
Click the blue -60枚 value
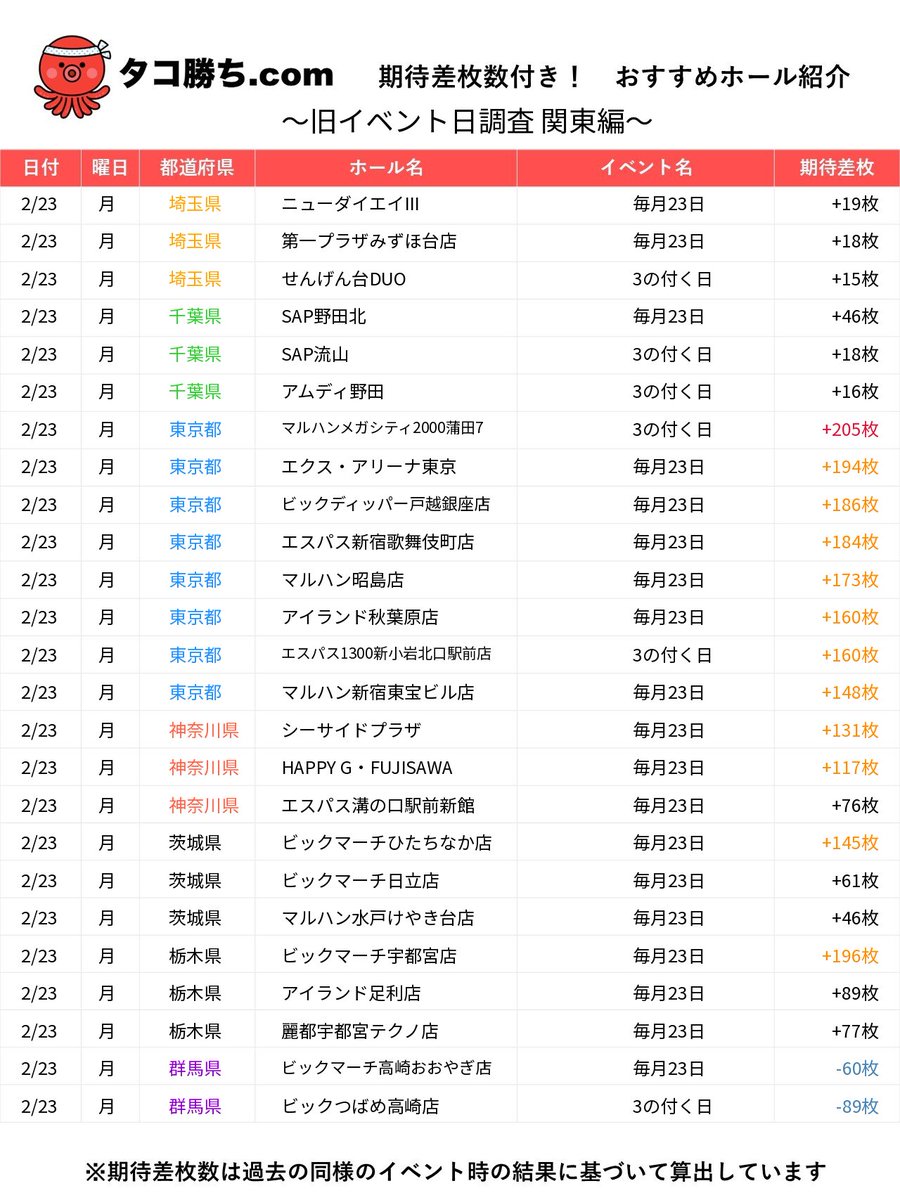(x=857, y=1068)
